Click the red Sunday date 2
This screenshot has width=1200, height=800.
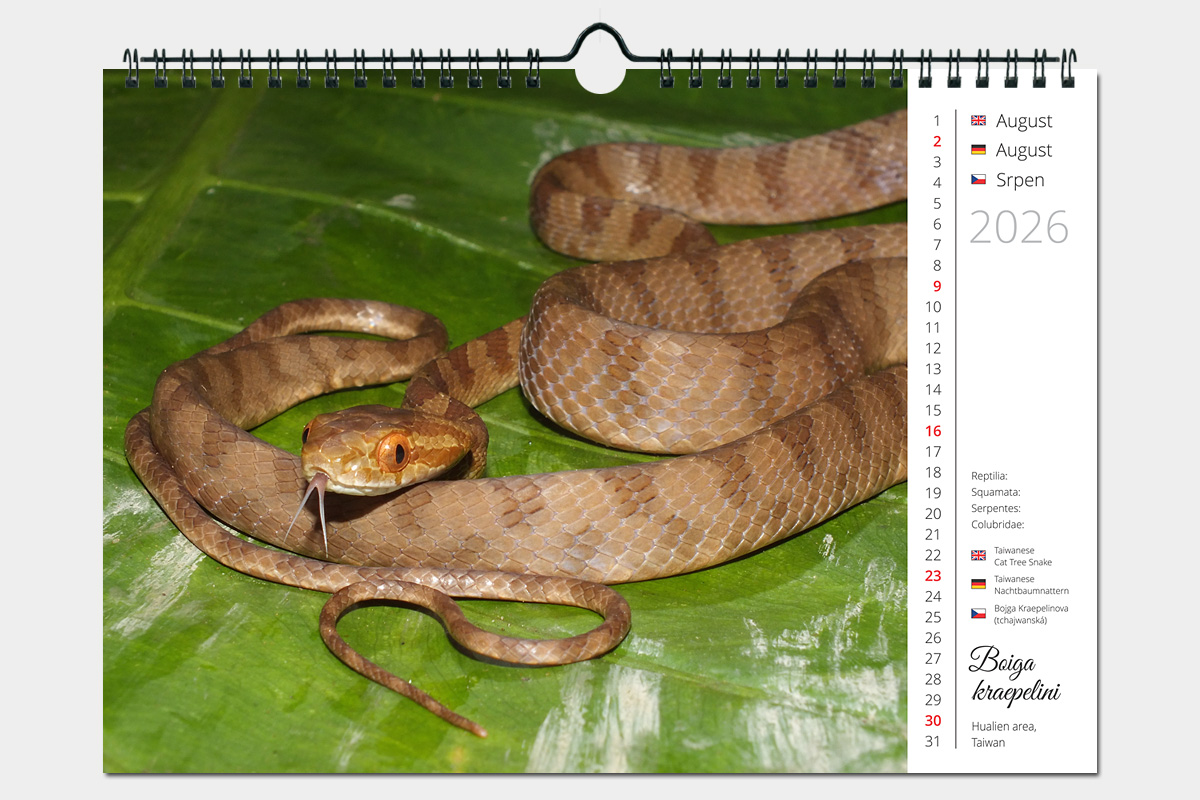[x=937, y=141]
